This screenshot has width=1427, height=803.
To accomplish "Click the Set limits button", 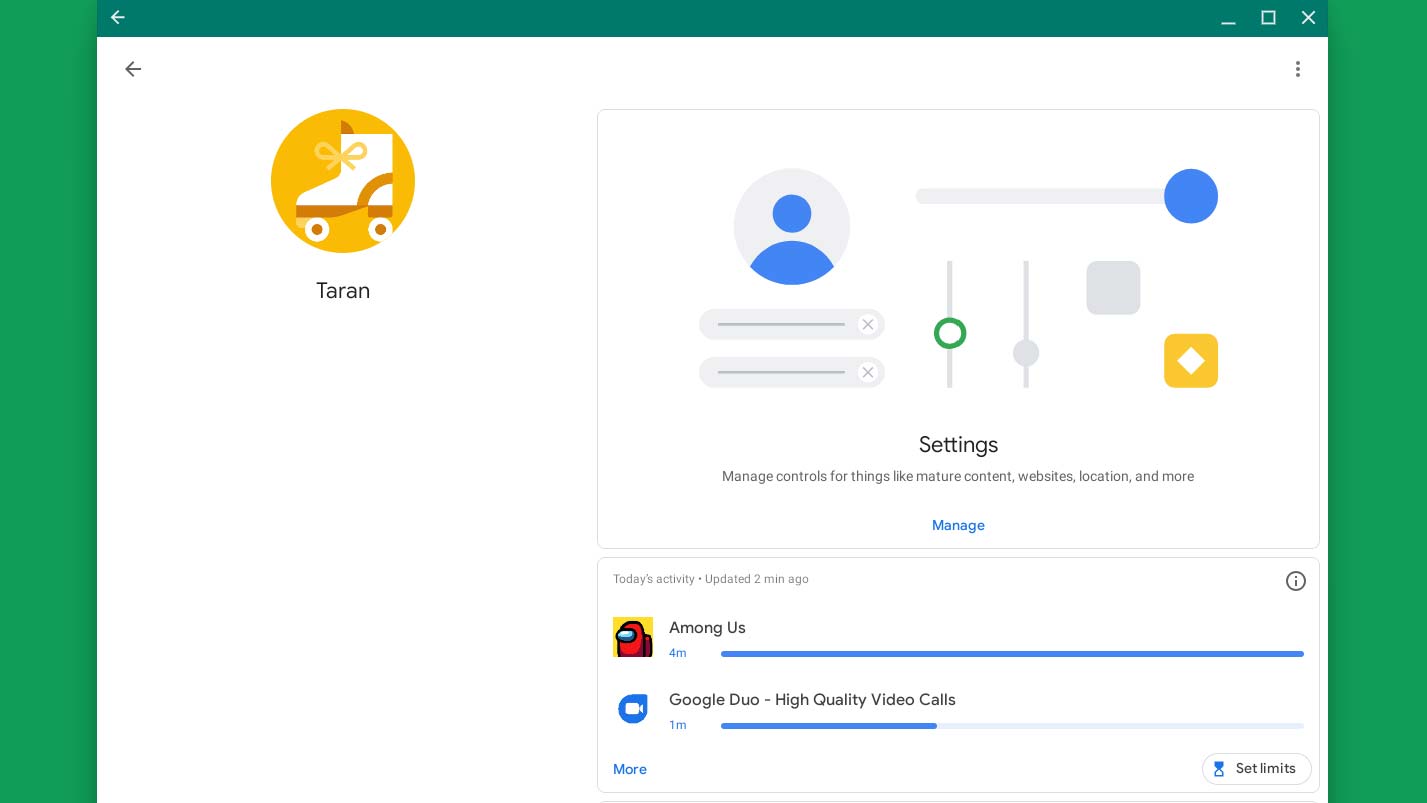I will (x=1256, y=769).
